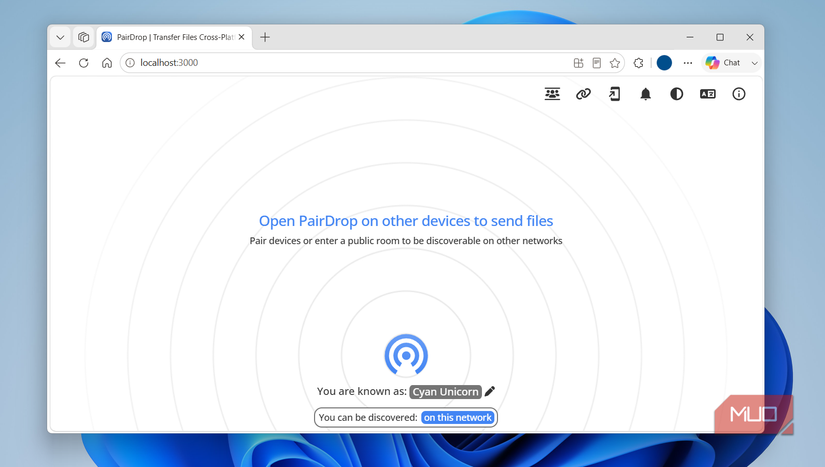Open a new browser tab

(x=265, y=37)
